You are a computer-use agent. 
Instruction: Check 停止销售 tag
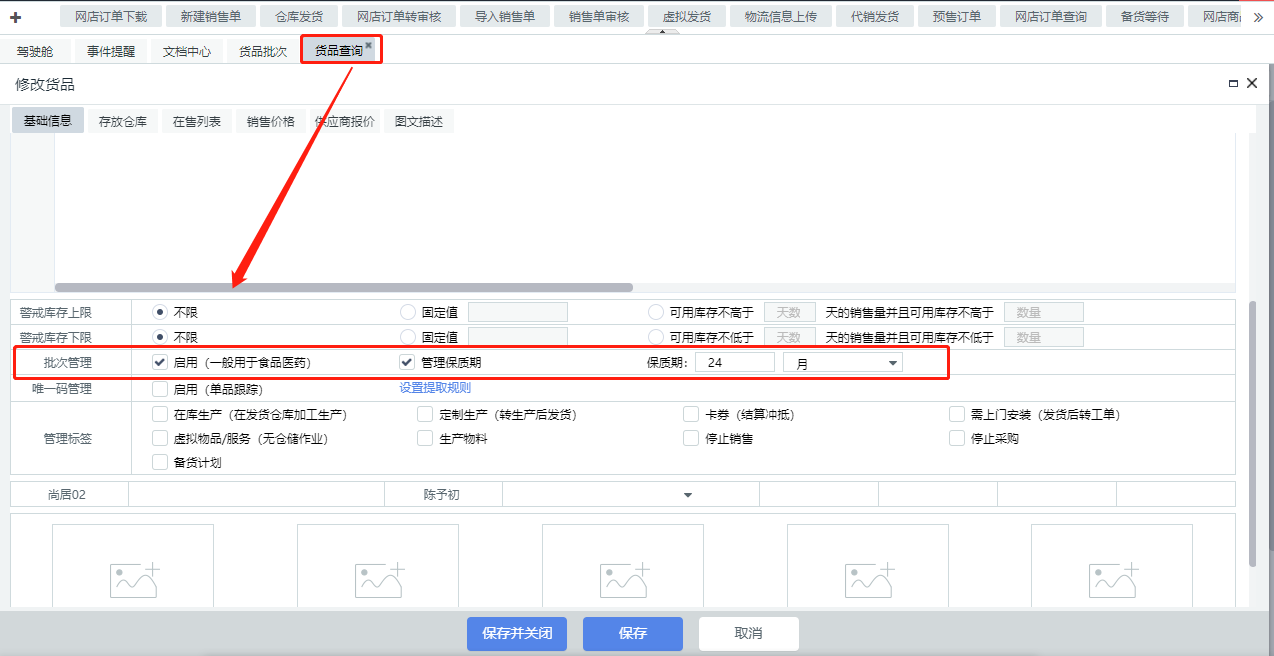691,438
